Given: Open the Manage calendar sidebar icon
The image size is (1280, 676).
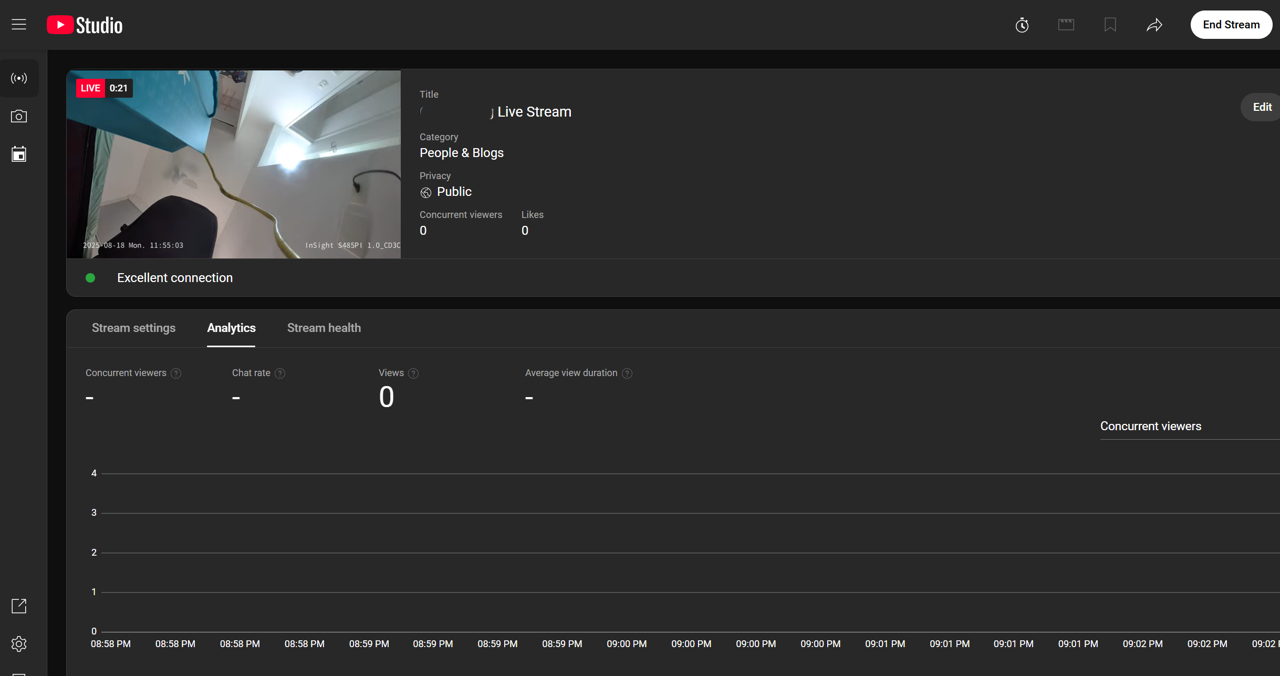Looking at the screenshot, I should [19, 154].
